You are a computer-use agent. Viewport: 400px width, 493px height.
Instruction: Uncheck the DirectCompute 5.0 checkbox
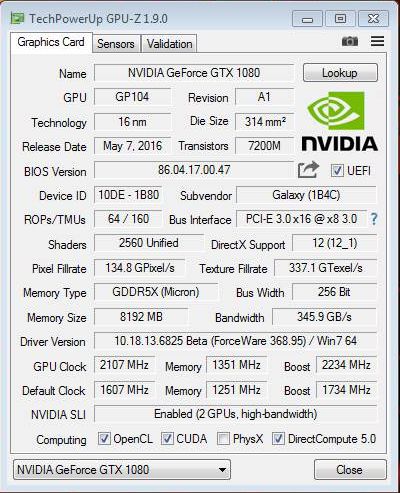coord(278,438)
